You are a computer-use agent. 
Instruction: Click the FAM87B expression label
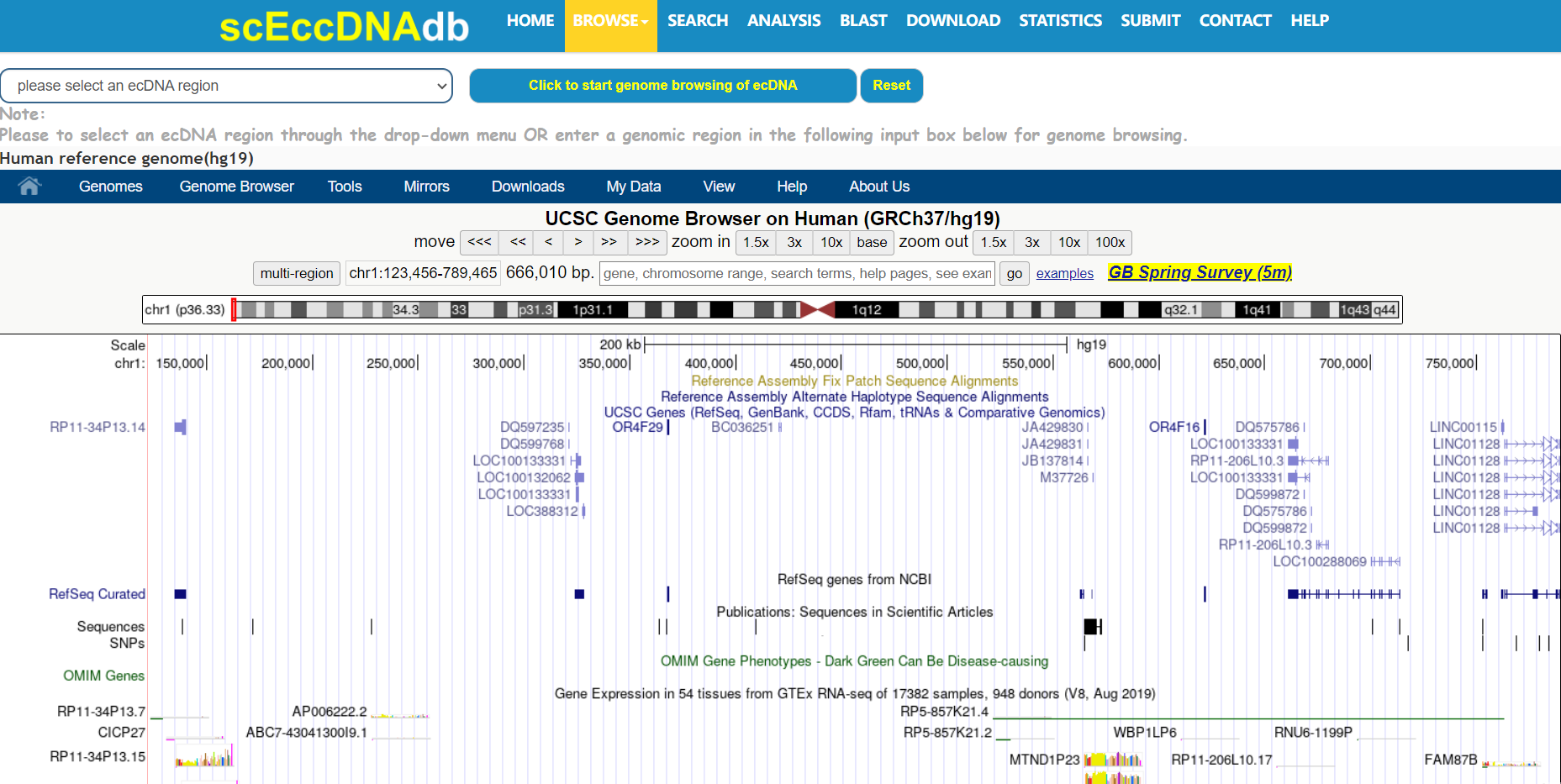pos(1451,760)
